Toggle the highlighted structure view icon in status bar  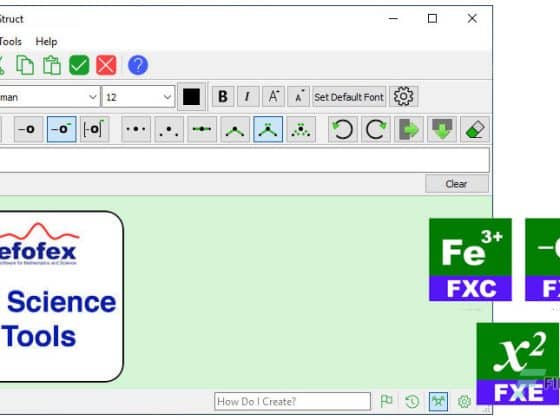439,401
